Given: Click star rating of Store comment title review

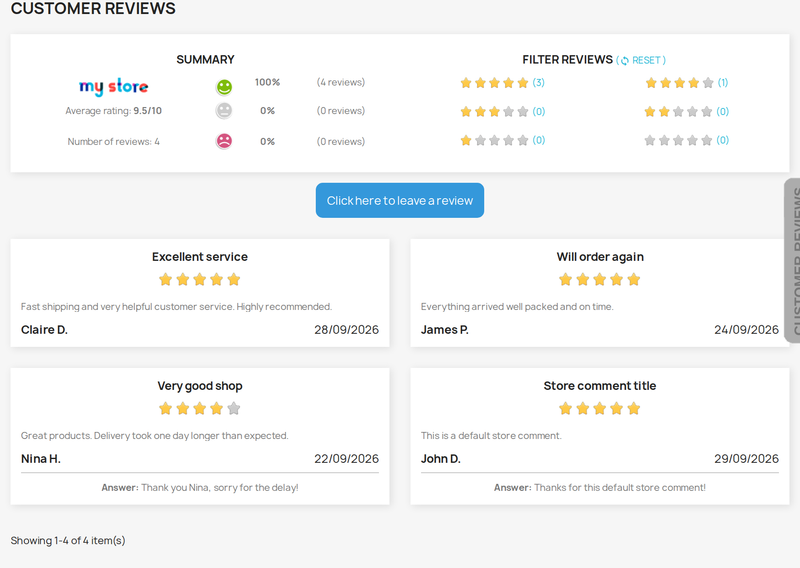Looking at the screenshot, I should click(599, 408).
